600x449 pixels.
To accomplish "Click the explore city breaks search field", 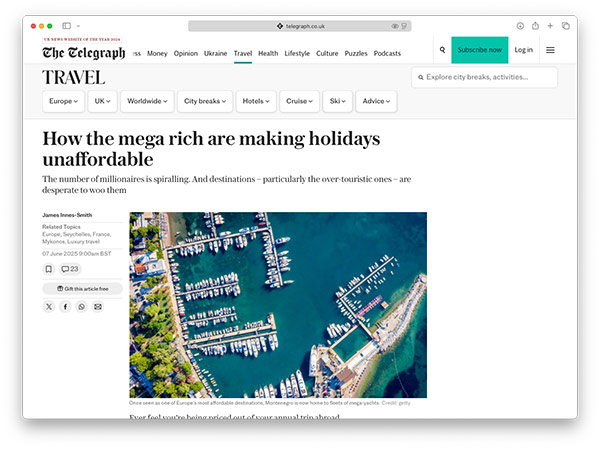I will point(484,77).
